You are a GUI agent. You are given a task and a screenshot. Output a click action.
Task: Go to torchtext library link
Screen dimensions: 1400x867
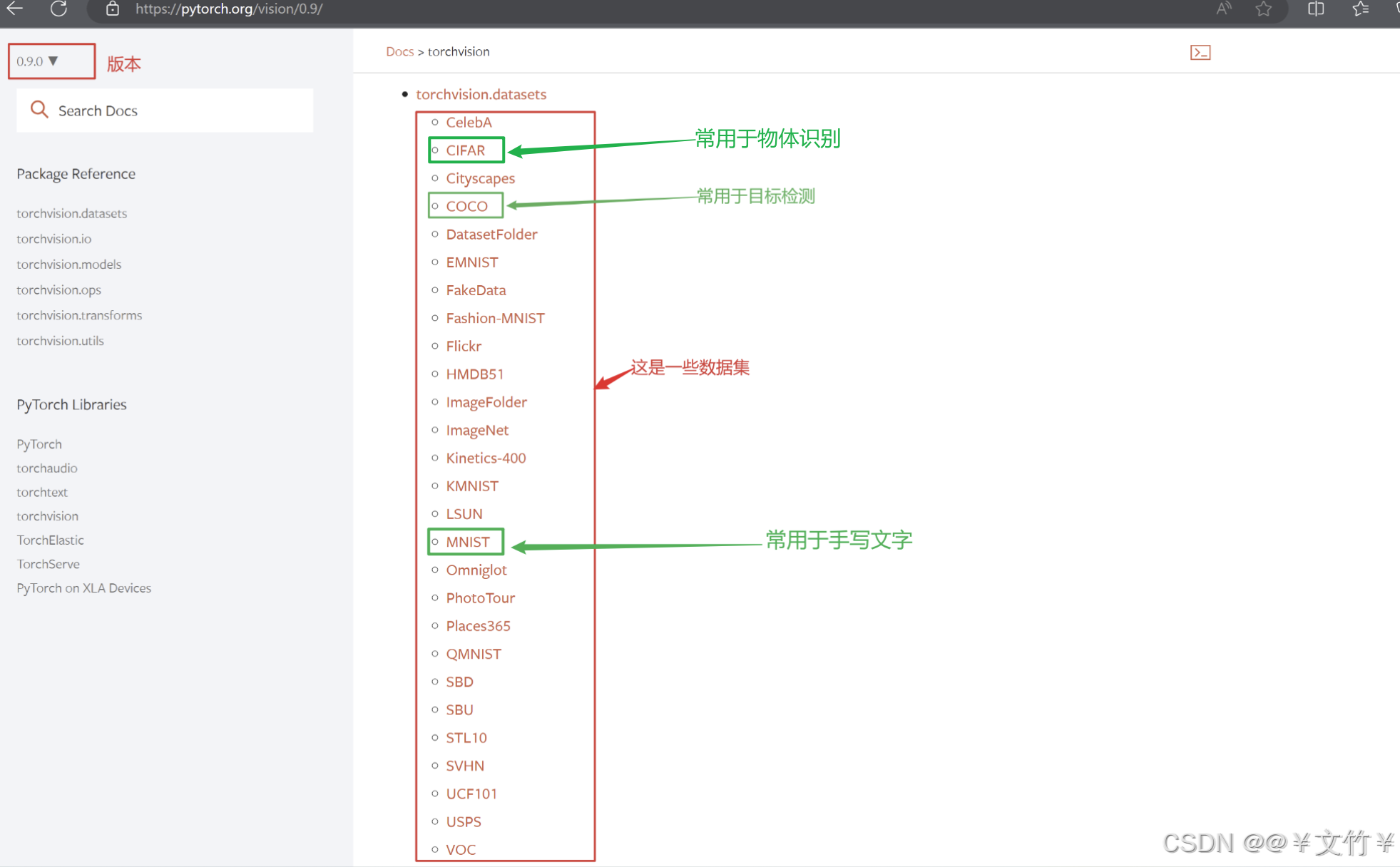coord(42,492)
